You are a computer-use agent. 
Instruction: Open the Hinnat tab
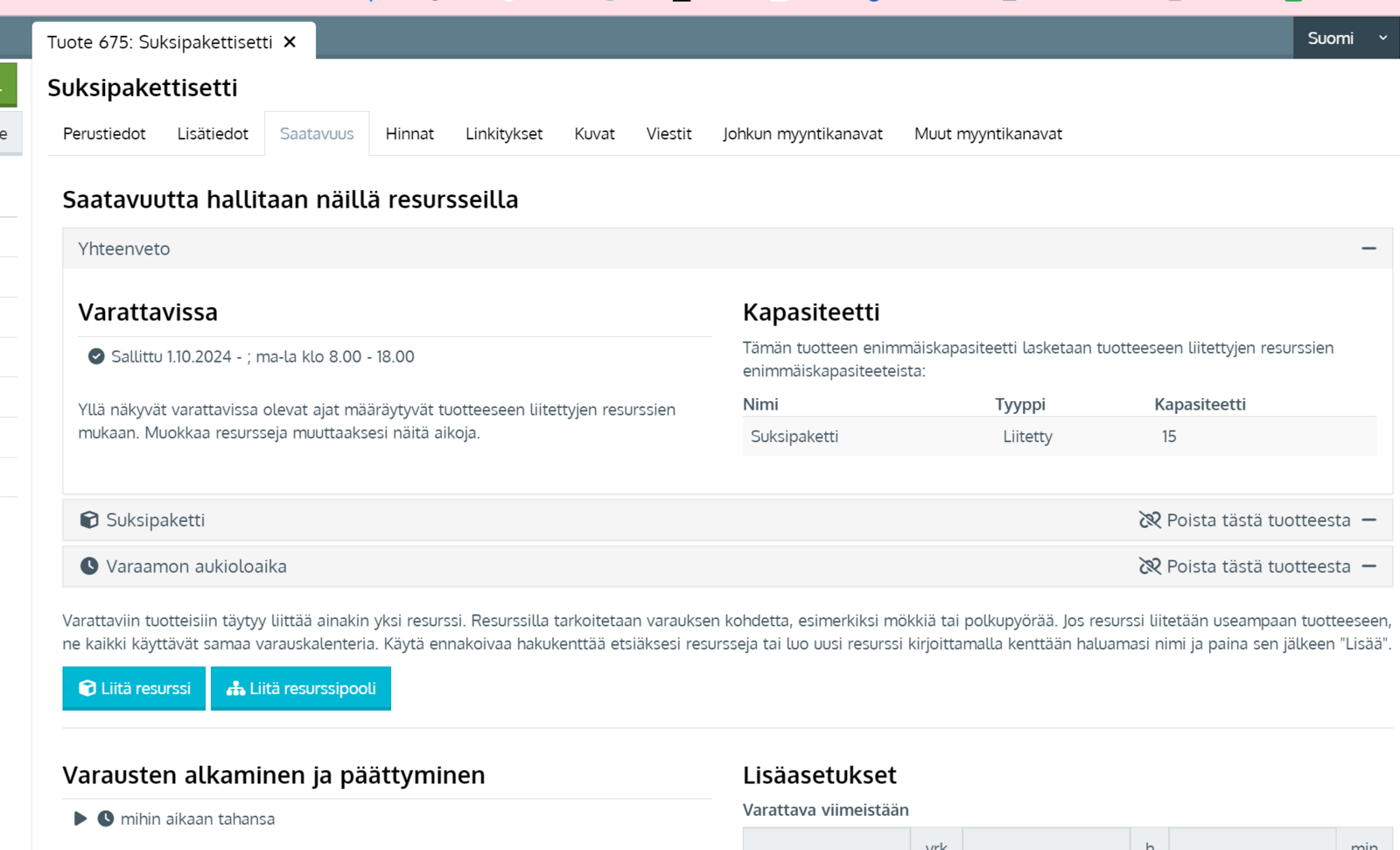coord(409,134)
